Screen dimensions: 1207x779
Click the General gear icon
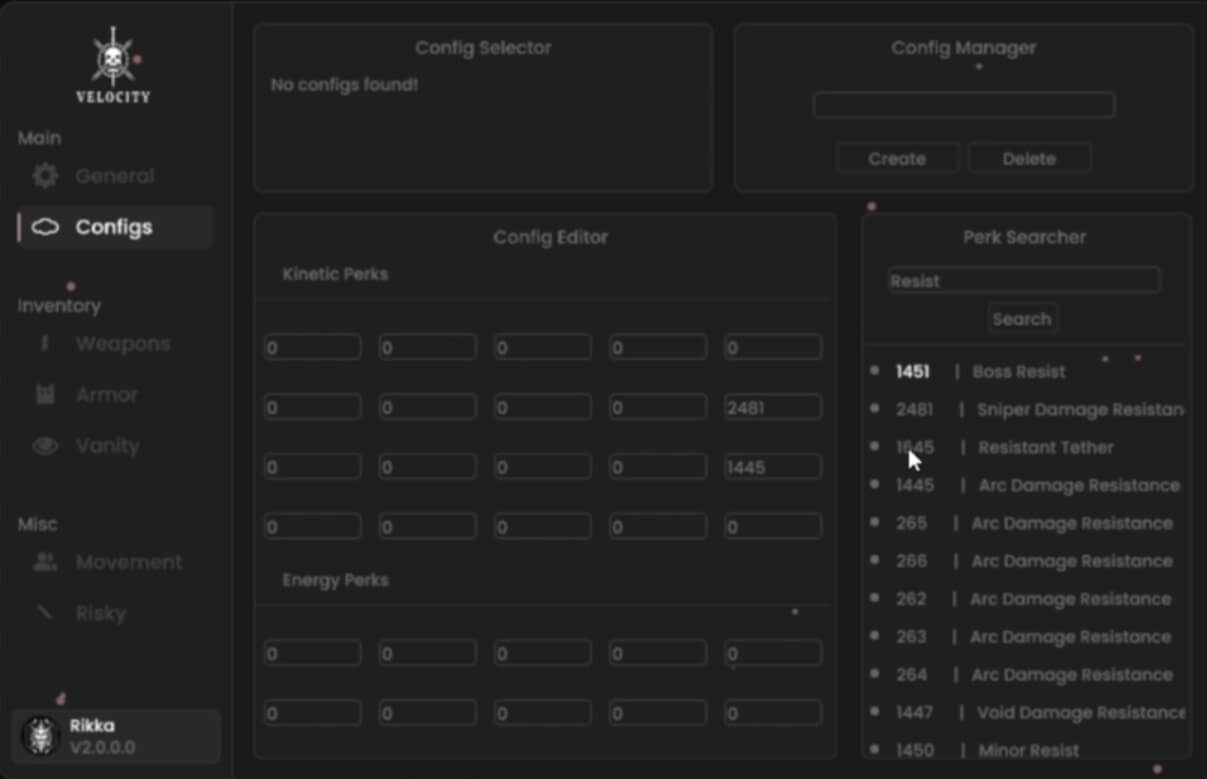click(45, 177)
